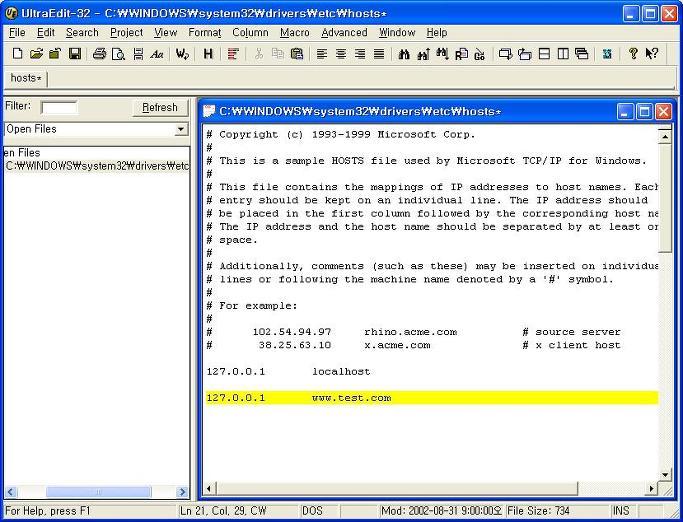Viewport: 683px width, 522px height.
Task: Click the Filter input field
Action: coord(59,107)
